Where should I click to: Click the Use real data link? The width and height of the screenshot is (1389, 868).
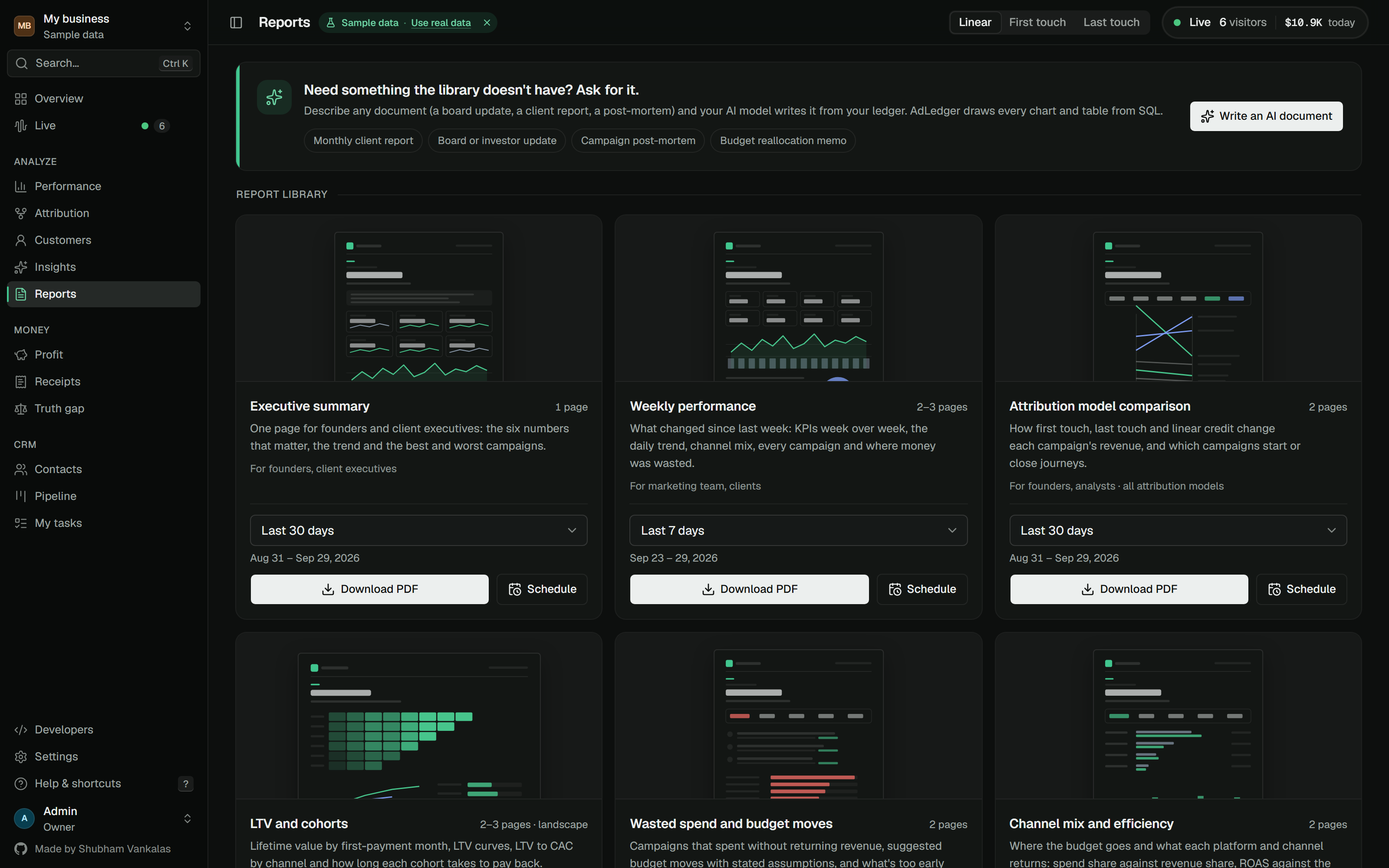pos(441,23)
